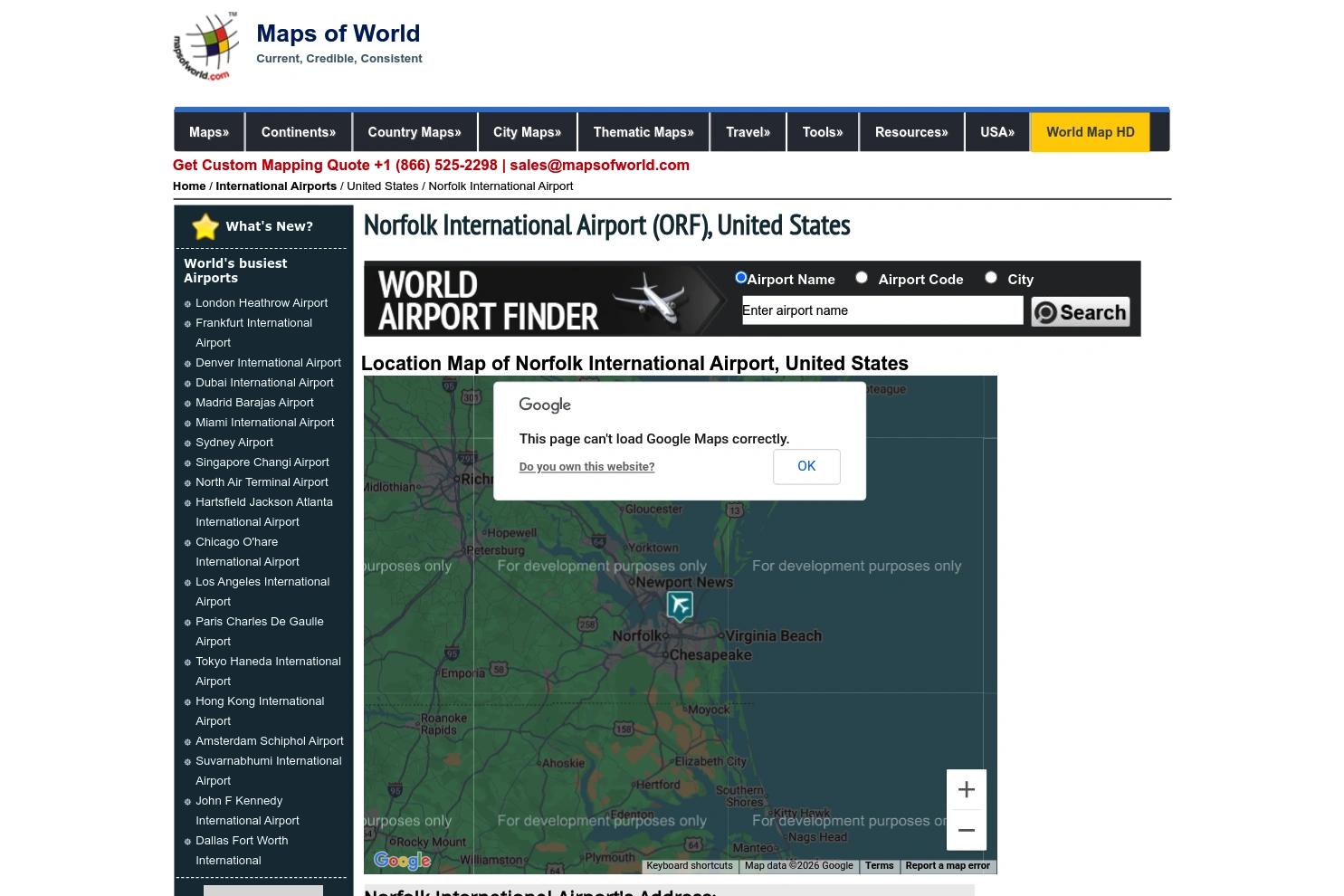Image resolution: width=1344 pixels, height=896 pixels.
Task: Open Hong Kong International Airport link
Action: tap(260, 711)
